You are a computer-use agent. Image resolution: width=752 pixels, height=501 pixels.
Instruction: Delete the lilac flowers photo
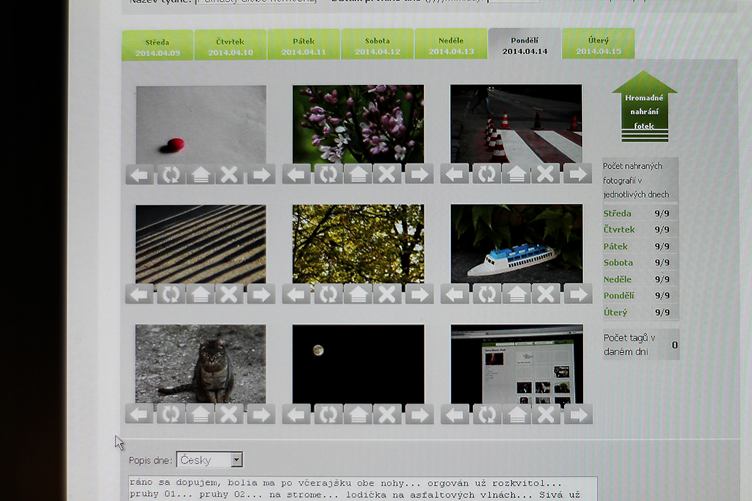pyautogui.click(x=387, y=175)
